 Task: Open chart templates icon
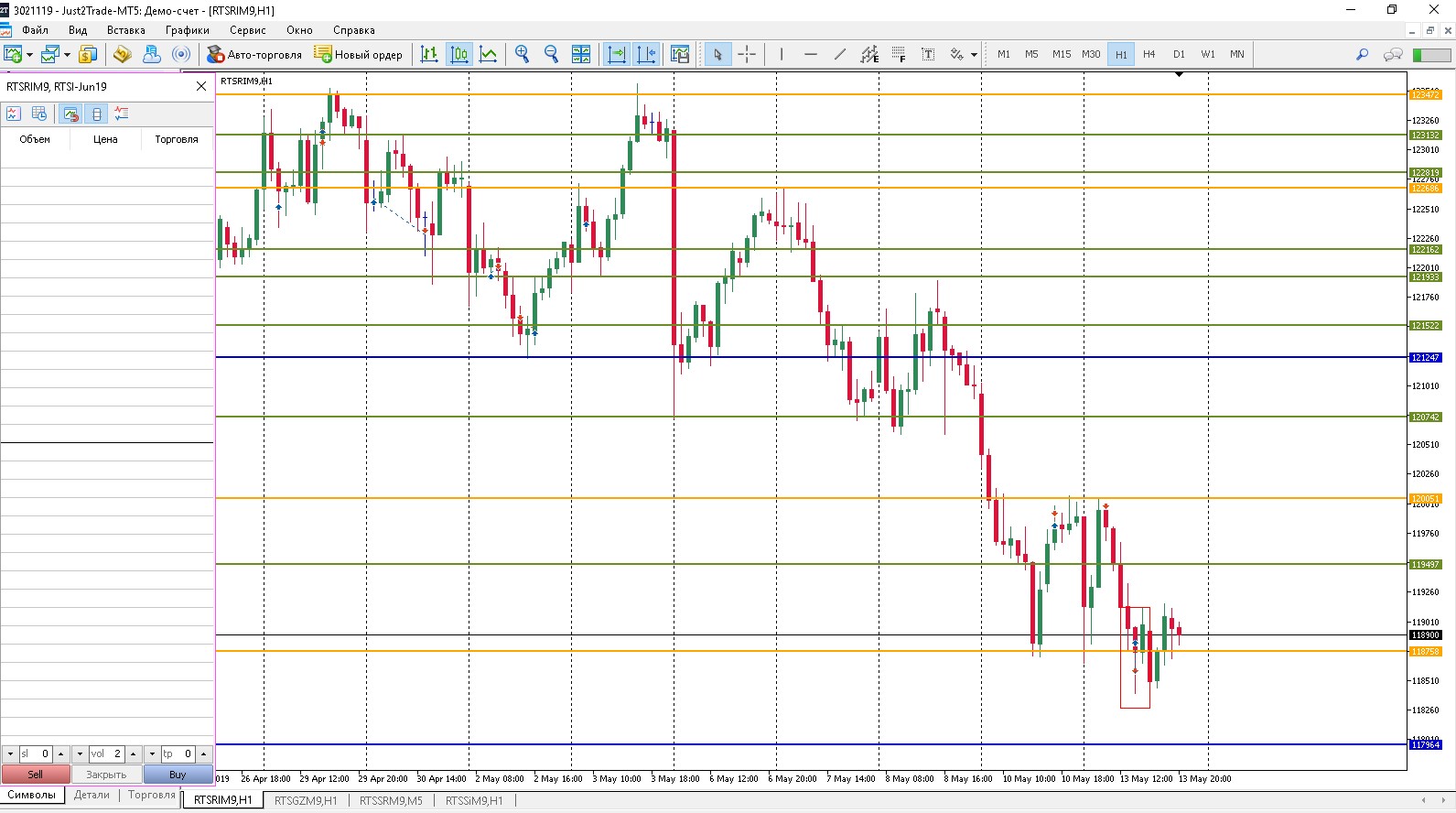(x=680, y=54)
